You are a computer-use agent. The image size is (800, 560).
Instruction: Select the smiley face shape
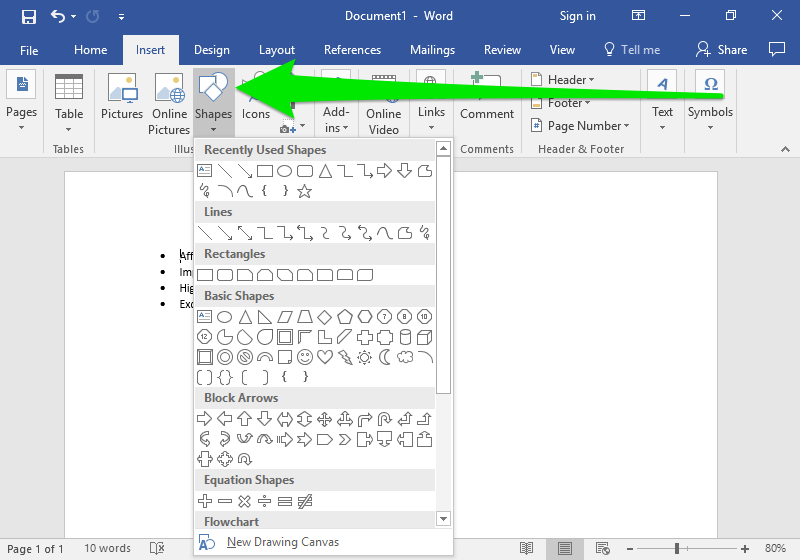point(305,357)
